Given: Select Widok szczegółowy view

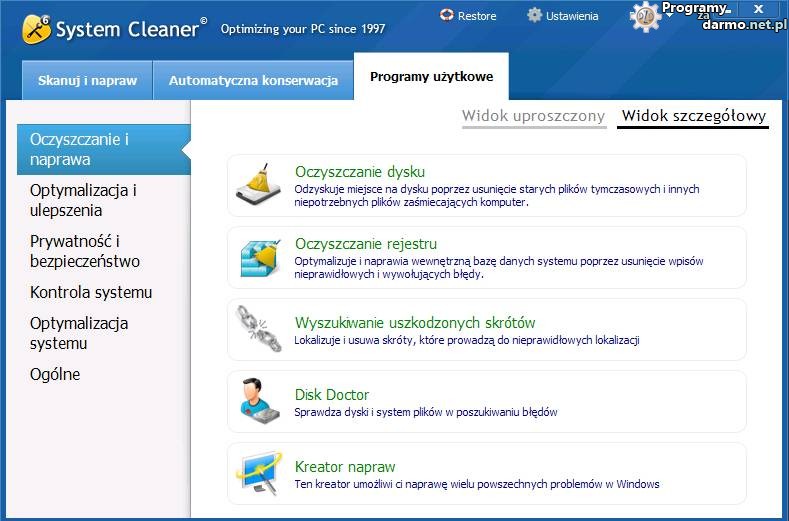Looking at the screenshot, I should 693,116.
